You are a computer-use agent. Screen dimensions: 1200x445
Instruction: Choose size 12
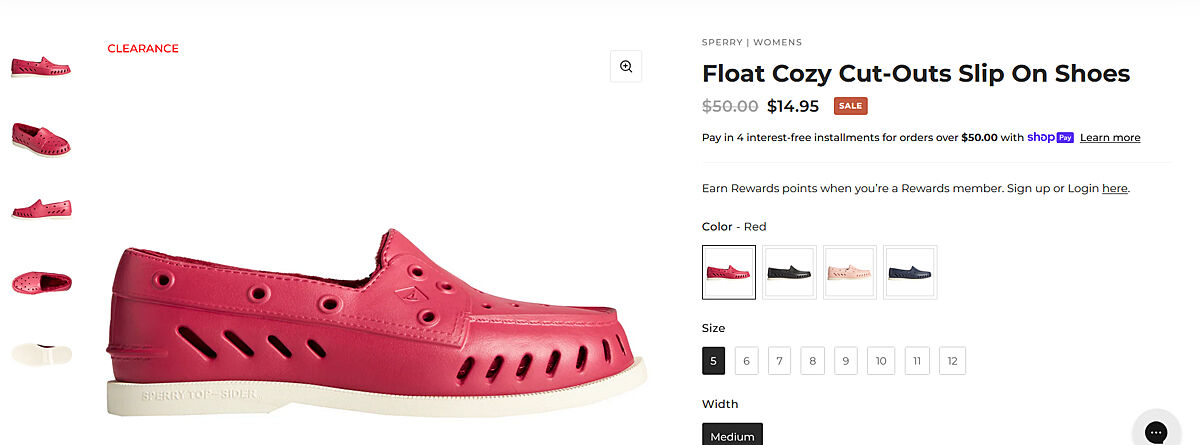[952, 361]
